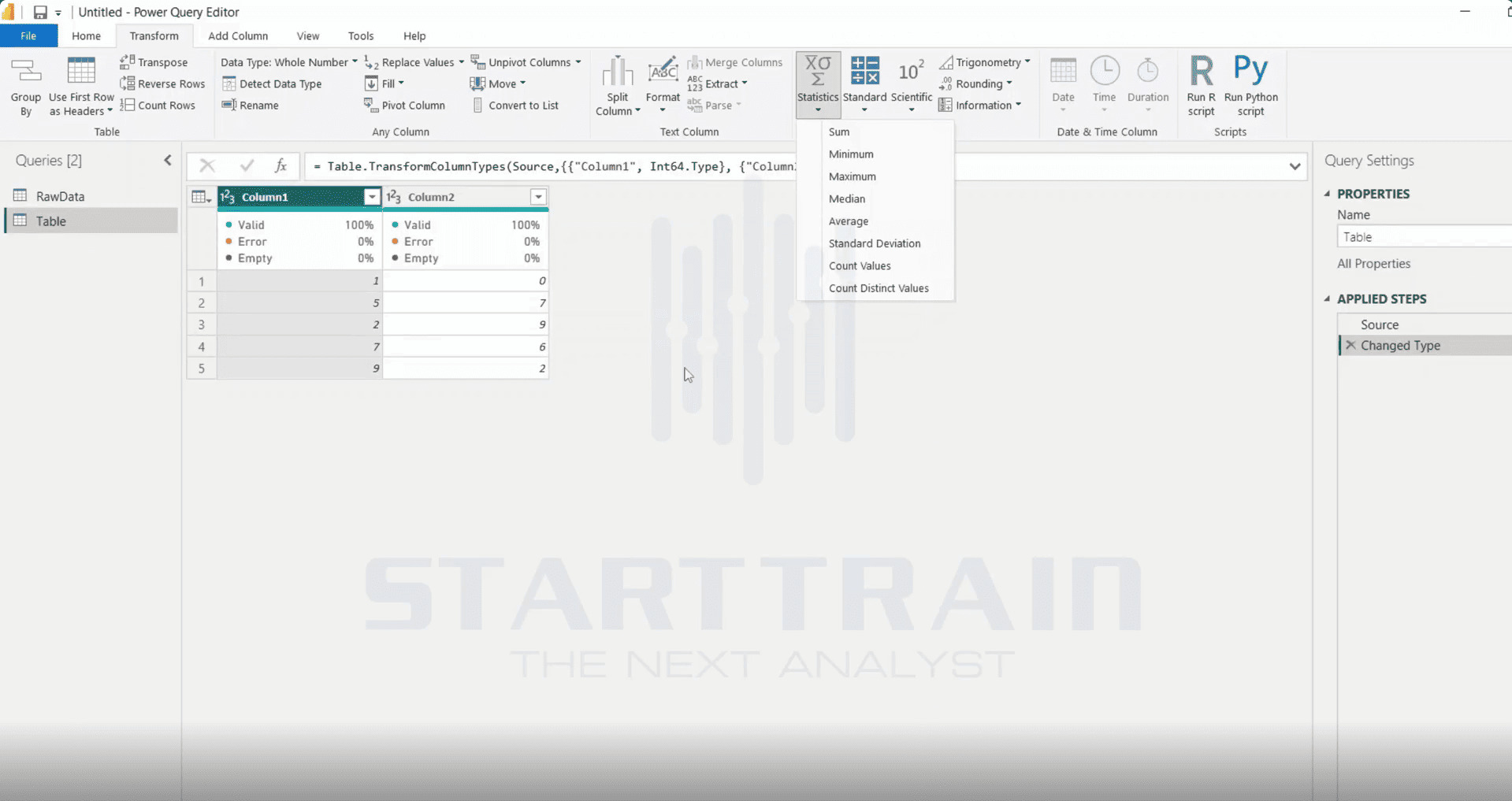
Task: Choose Median from Statistics menu
Action: [875, 198]
